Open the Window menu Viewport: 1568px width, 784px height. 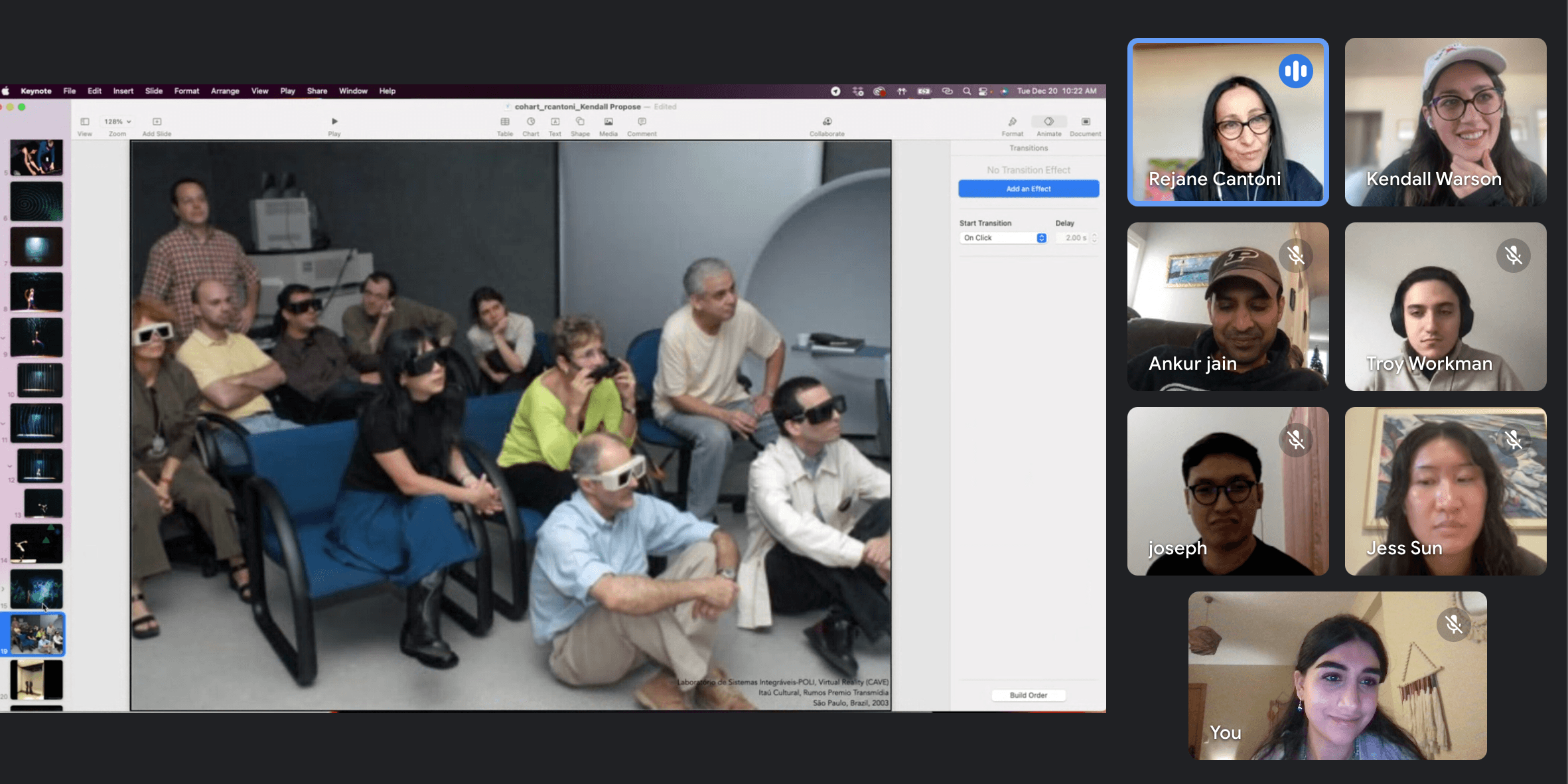click(353, 91)
